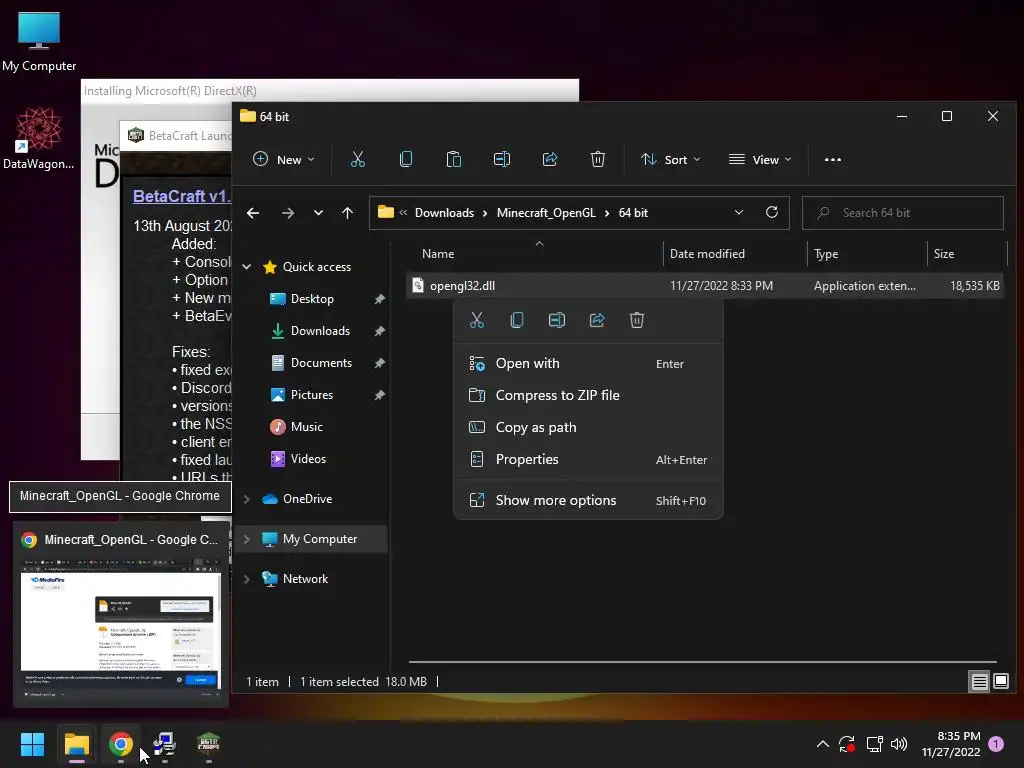Image resolution: width=1024 pixels, height=768 pixels.
Task: Collapse the Quick access tree node
Action: pyautogui.click(x=247, y=266)
